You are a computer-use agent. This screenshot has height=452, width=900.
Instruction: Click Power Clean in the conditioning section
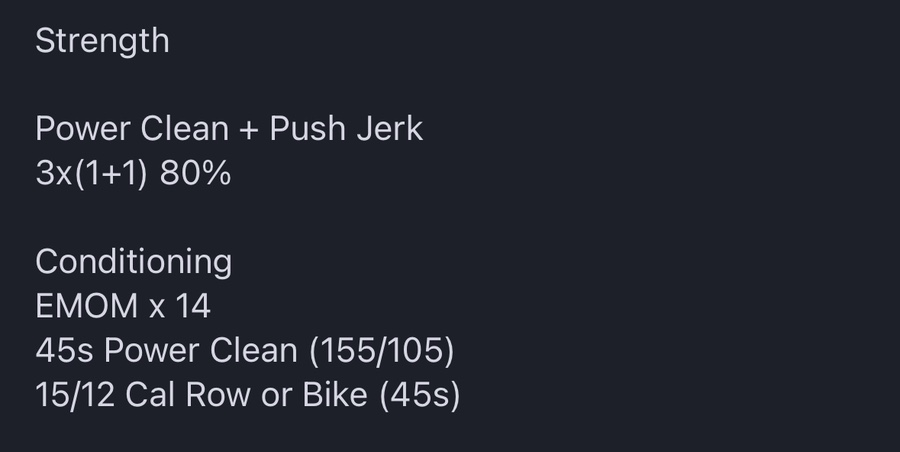[201, 350]
